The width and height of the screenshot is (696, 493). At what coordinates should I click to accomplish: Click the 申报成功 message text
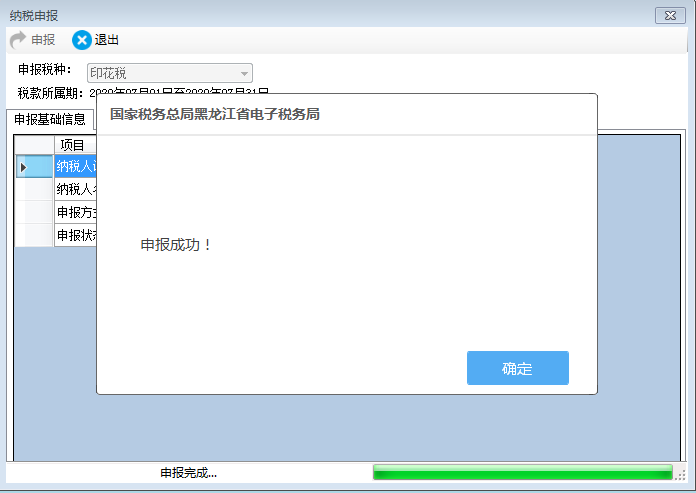(177, 244)
